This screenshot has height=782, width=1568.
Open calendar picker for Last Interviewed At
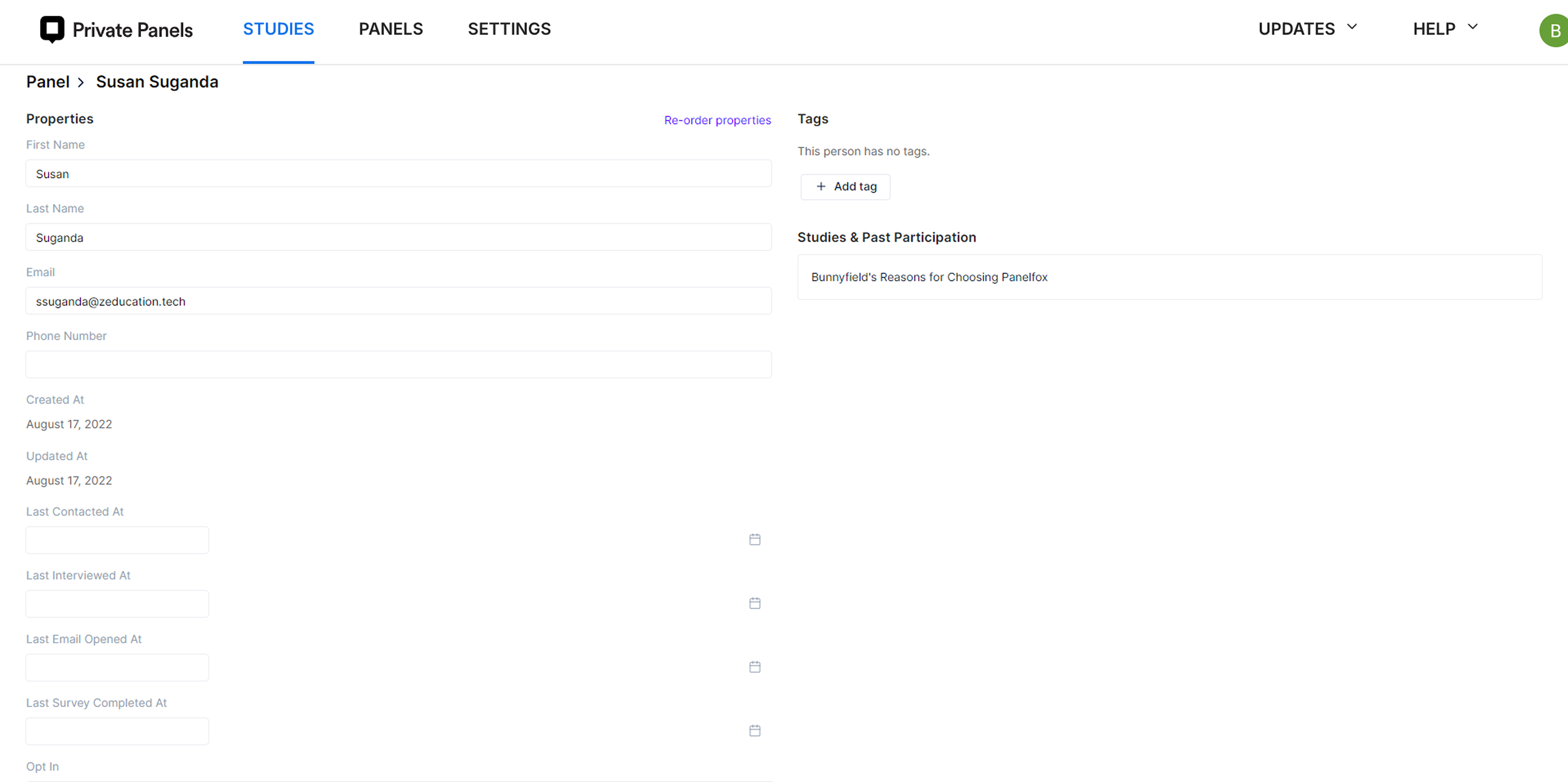click(755, 603)
